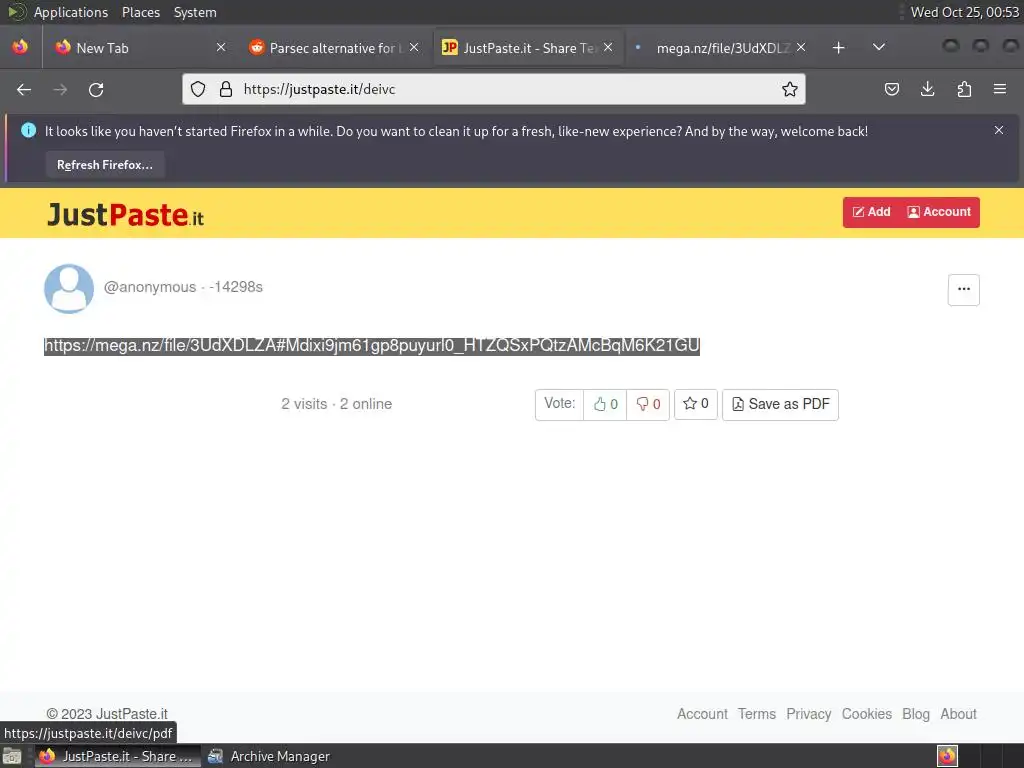Go back using the browser back arrow

click(x=24, y=89)
